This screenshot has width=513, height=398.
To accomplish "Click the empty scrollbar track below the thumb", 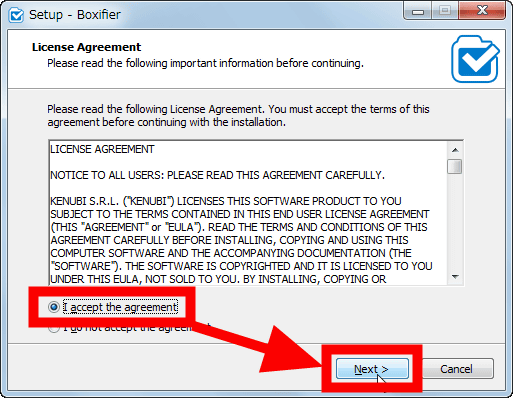I will [x=455, y=221].
